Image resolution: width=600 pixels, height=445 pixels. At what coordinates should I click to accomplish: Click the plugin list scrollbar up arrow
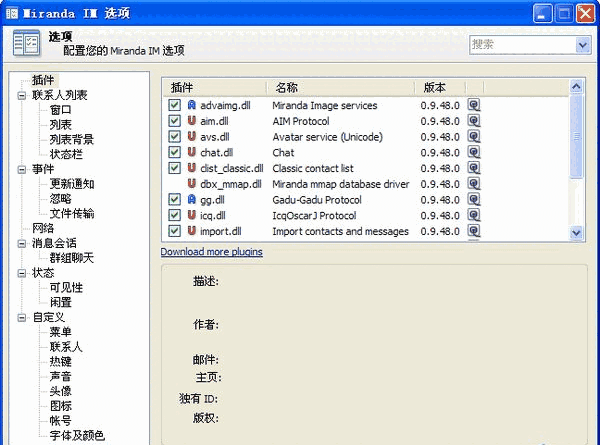pyautogui.click(x=576, y=87)
